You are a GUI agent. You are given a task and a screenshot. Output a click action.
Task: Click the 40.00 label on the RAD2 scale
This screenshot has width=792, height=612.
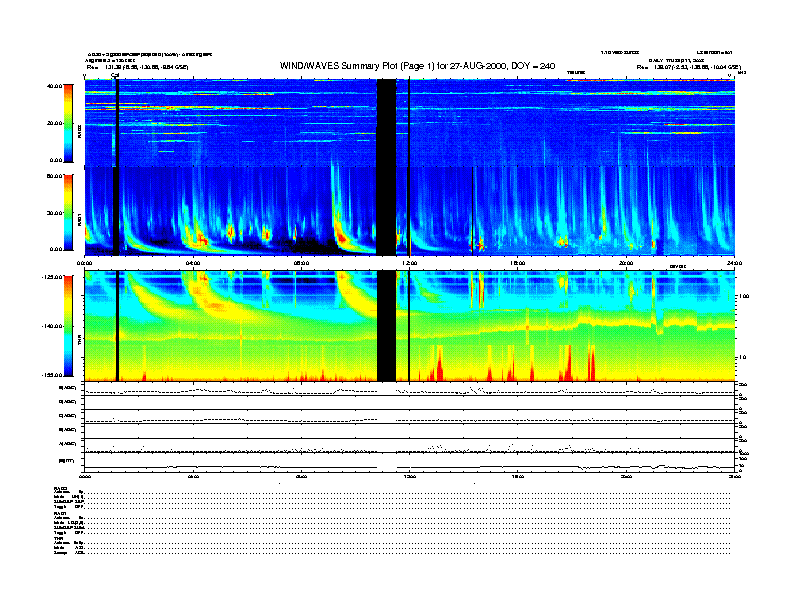click(54, 86)
